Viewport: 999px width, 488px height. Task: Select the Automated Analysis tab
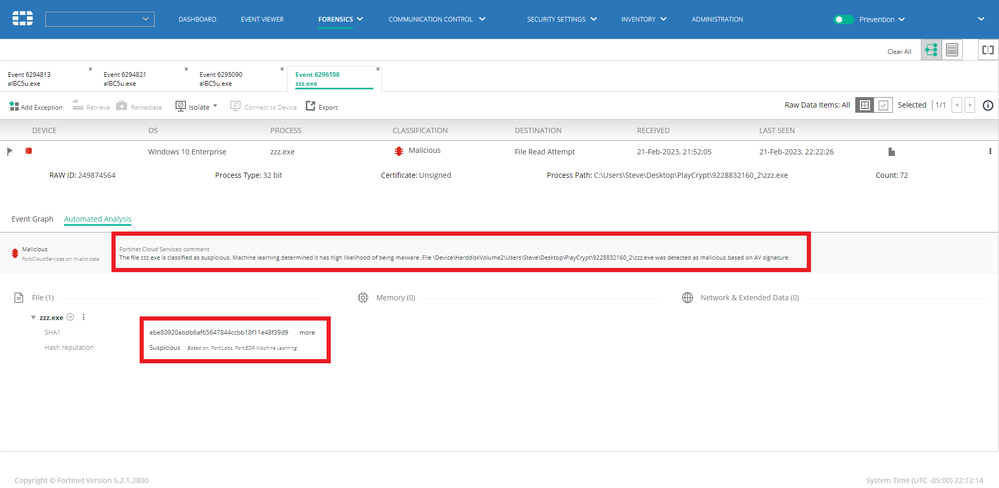97,219
